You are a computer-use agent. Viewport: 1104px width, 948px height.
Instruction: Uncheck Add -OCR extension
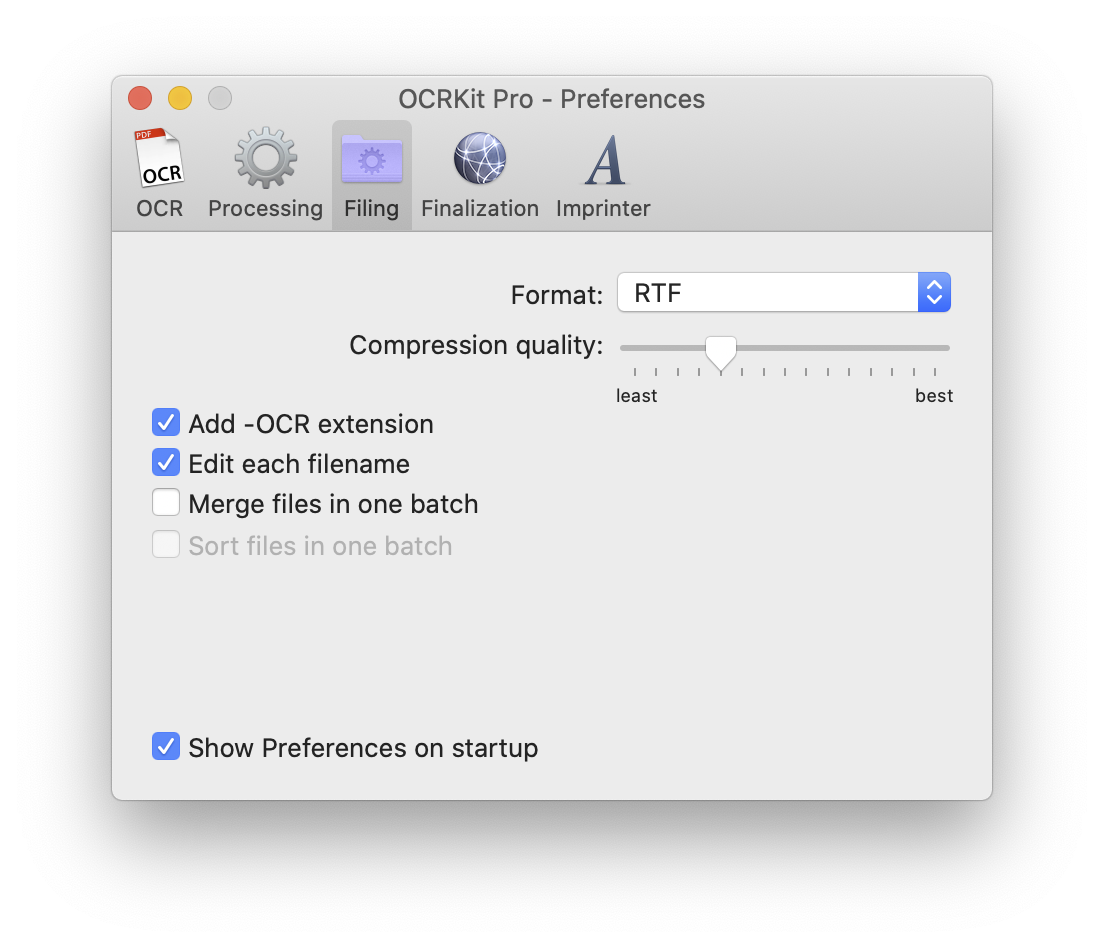(166, 423)
